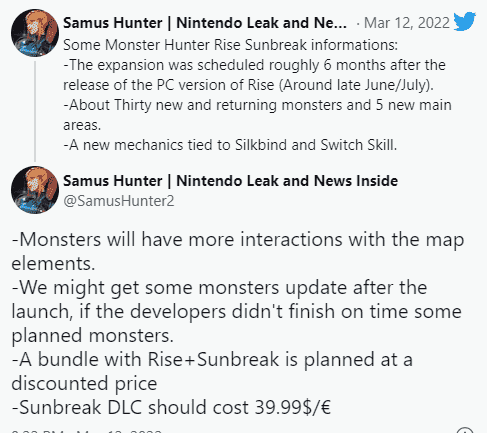Click the 'Monsters will have more interactions' line
Viewport: 487px width, 433px height.
click(x=238, y=240)
